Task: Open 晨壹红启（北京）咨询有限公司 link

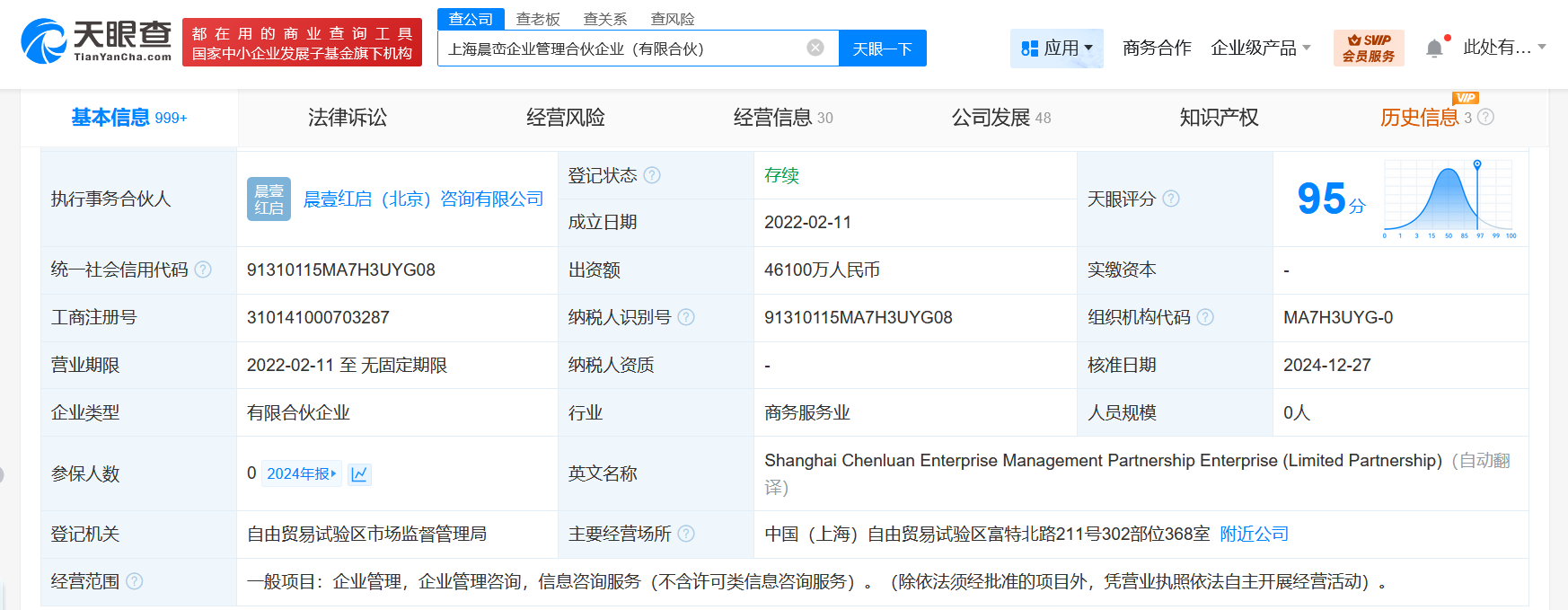Action: coord(423,199)
